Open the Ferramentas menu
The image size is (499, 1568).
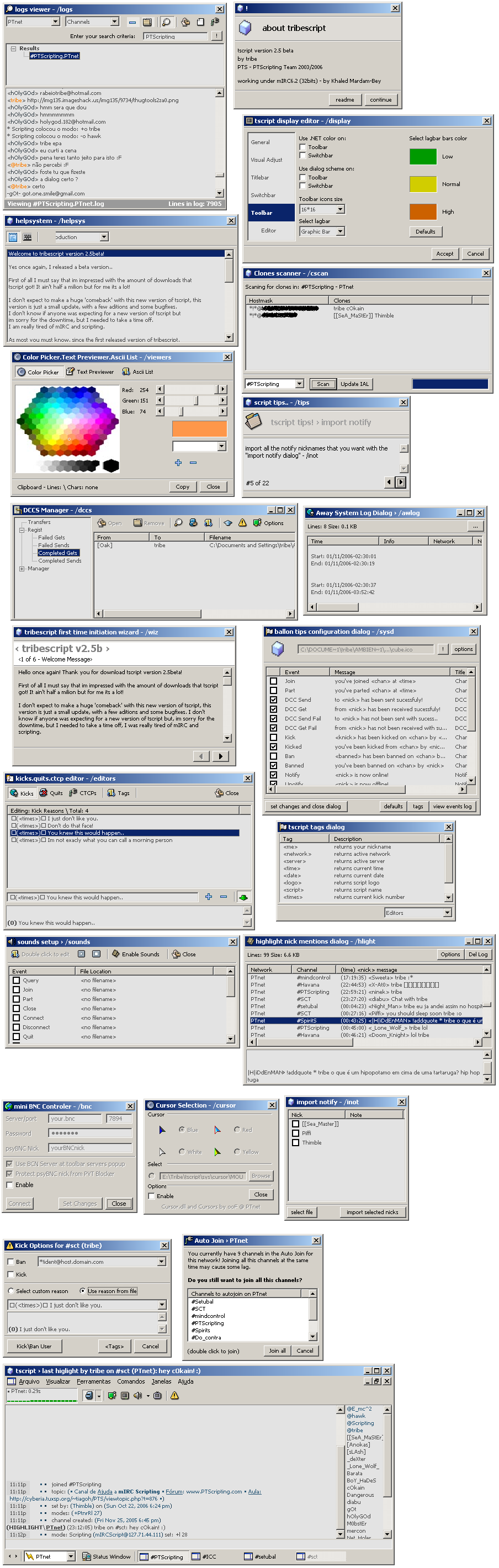[x=94, y=1381]
